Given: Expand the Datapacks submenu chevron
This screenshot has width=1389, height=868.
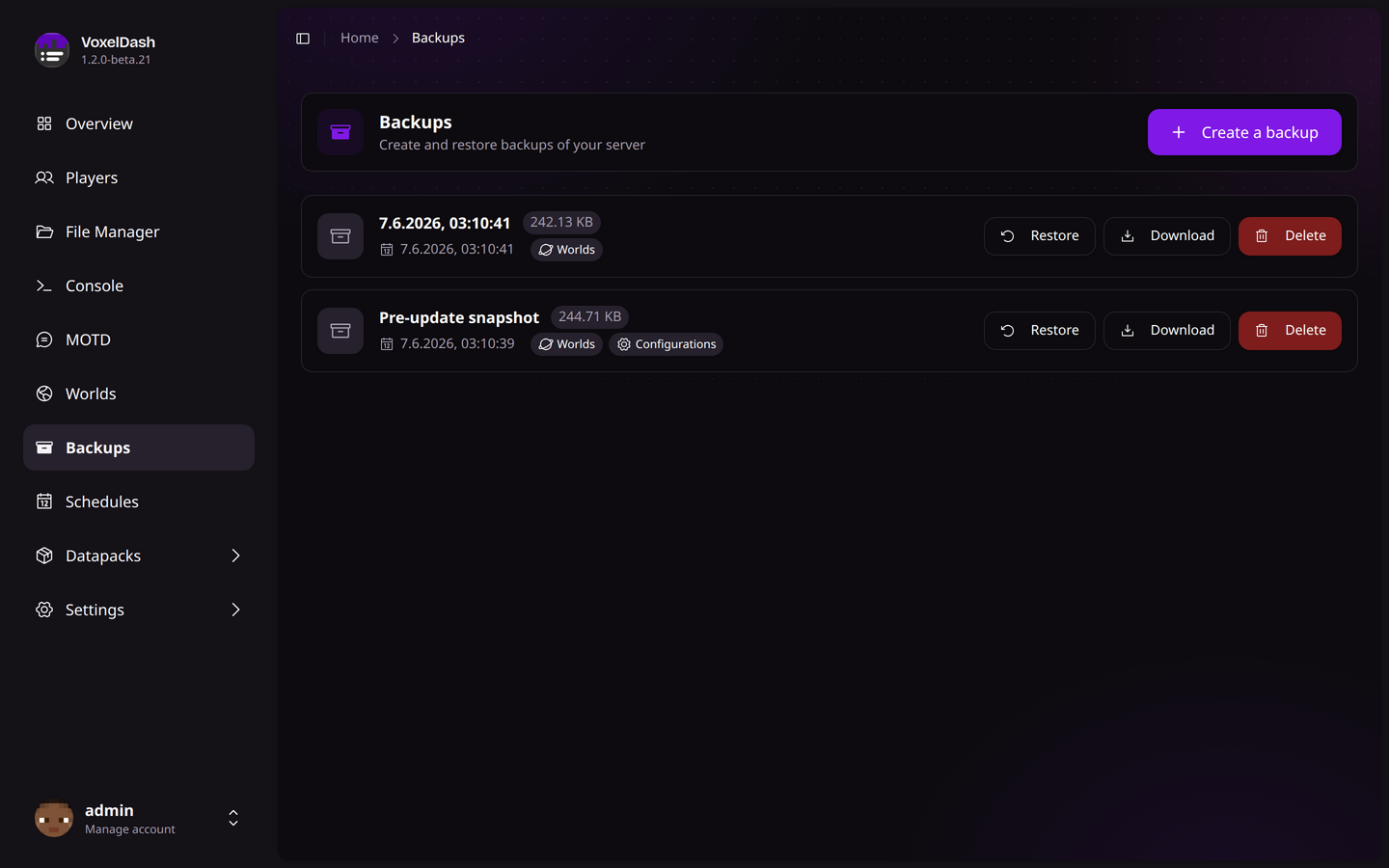Looking at the screenshot, I should pos(235,556).
